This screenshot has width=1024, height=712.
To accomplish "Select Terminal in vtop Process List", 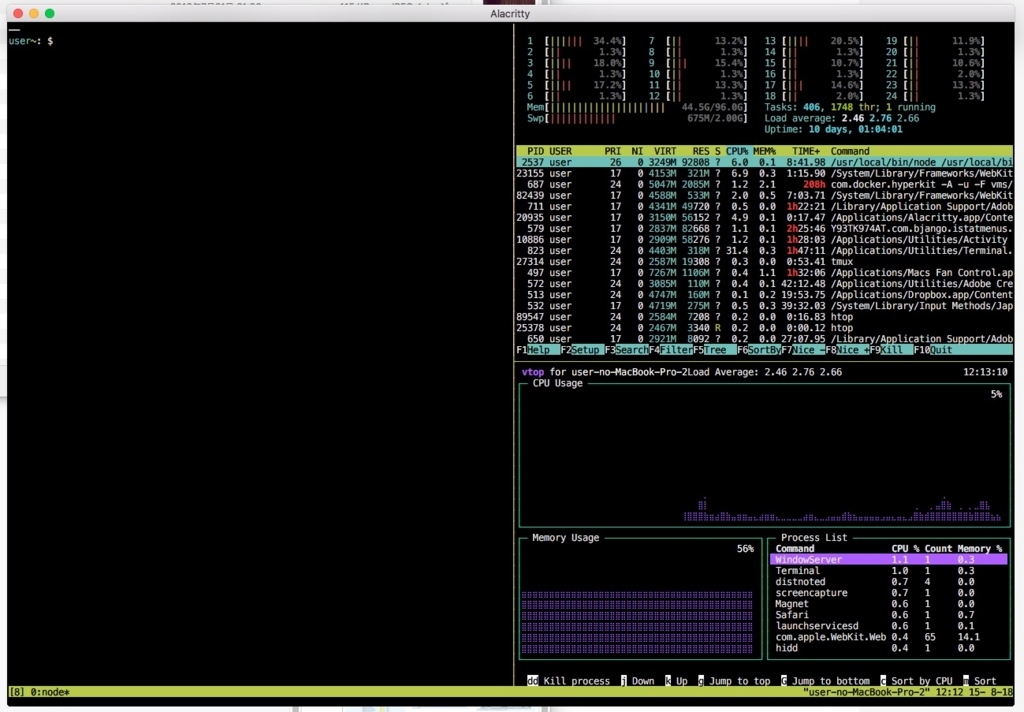I will [888, 571].
